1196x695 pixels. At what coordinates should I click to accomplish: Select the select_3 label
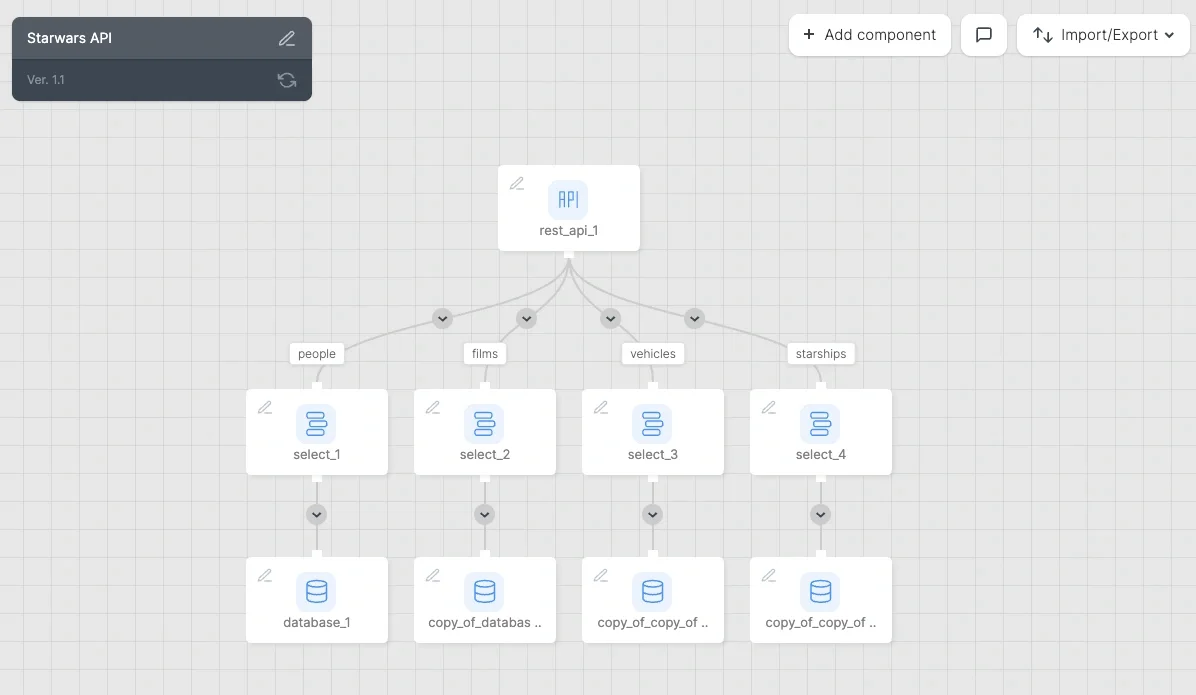pyautogui.click(x=652, y=455)
